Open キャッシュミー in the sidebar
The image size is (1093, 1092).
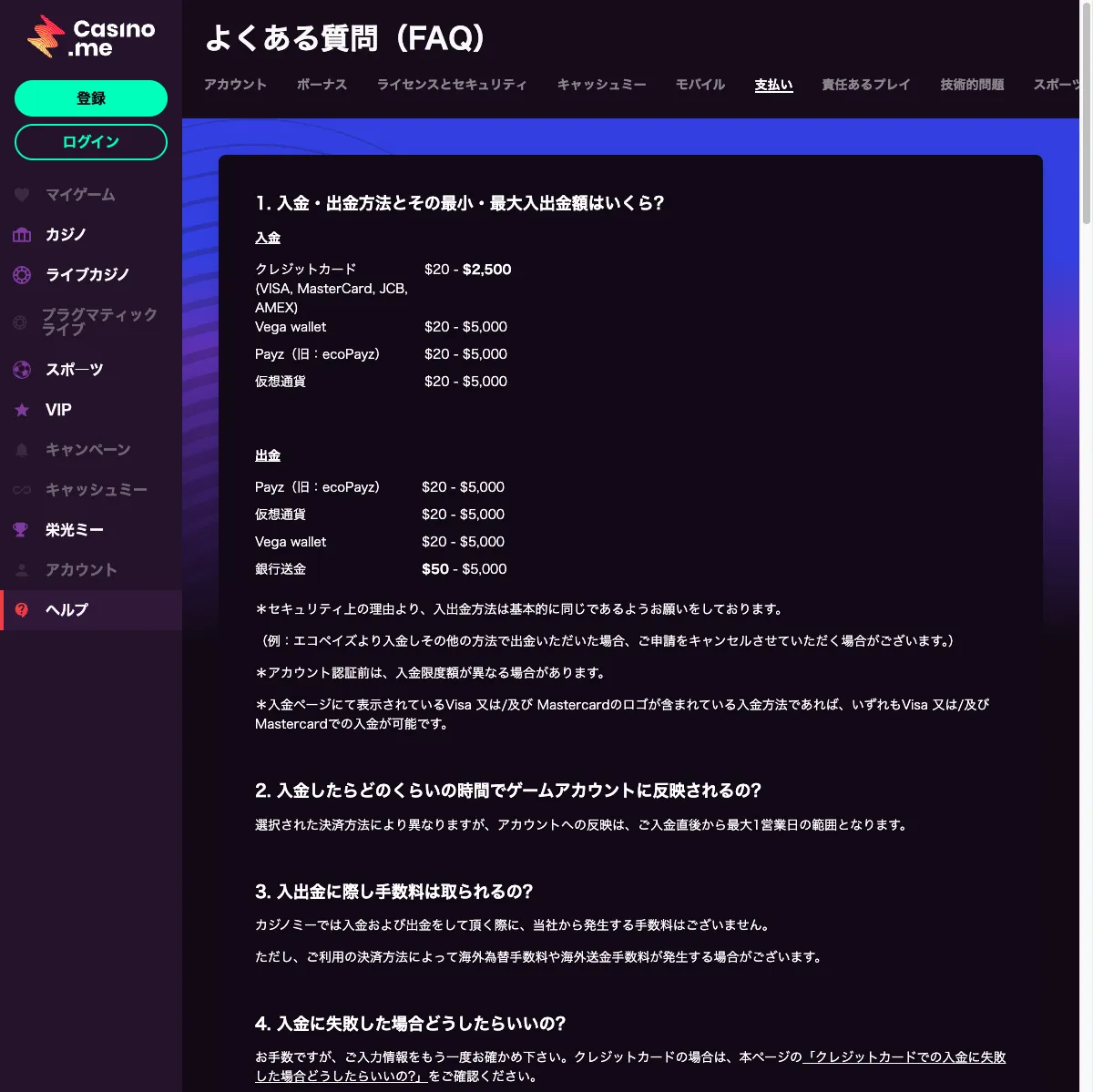(x=91, y=490)
